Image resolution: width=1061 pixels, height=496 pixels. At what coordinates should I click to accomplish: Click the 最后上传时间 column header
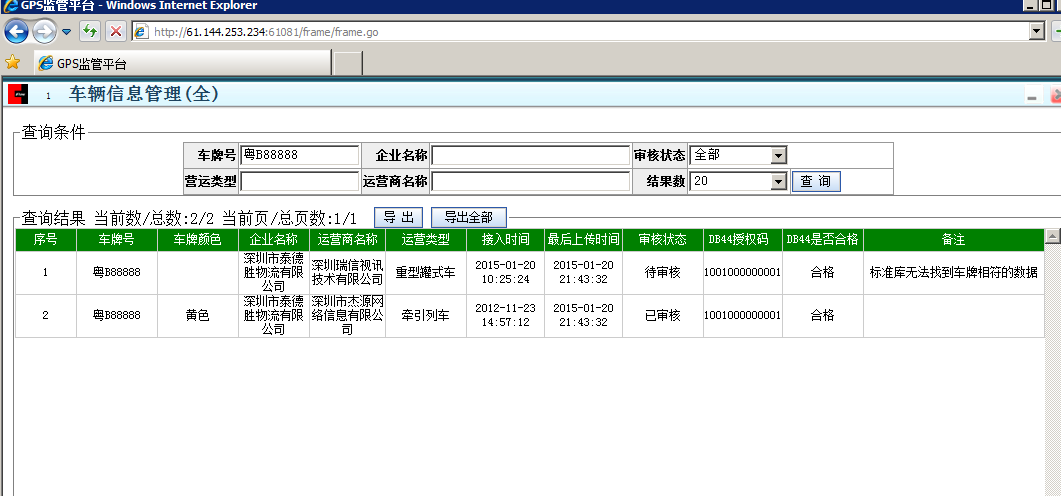tap(583, 240)
